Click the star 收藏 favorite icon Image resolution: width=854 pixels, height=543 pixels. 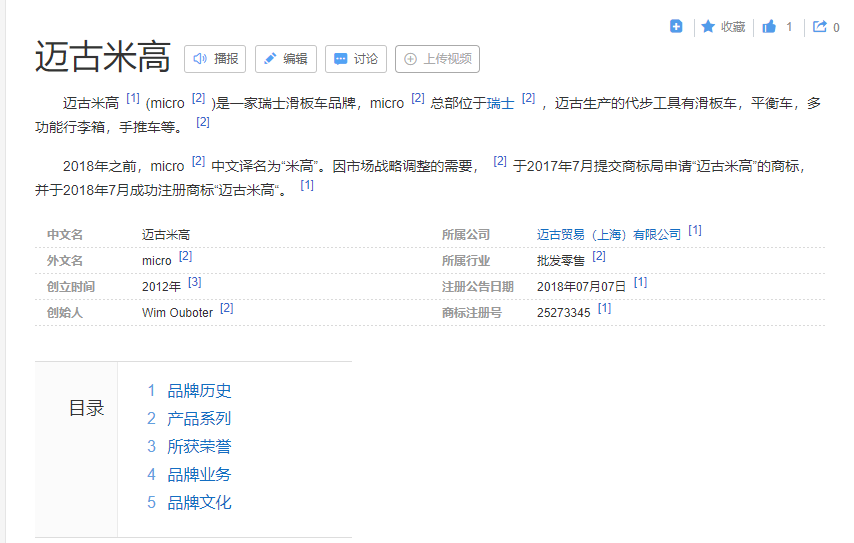pyautogui.click(x=707, y=26)
